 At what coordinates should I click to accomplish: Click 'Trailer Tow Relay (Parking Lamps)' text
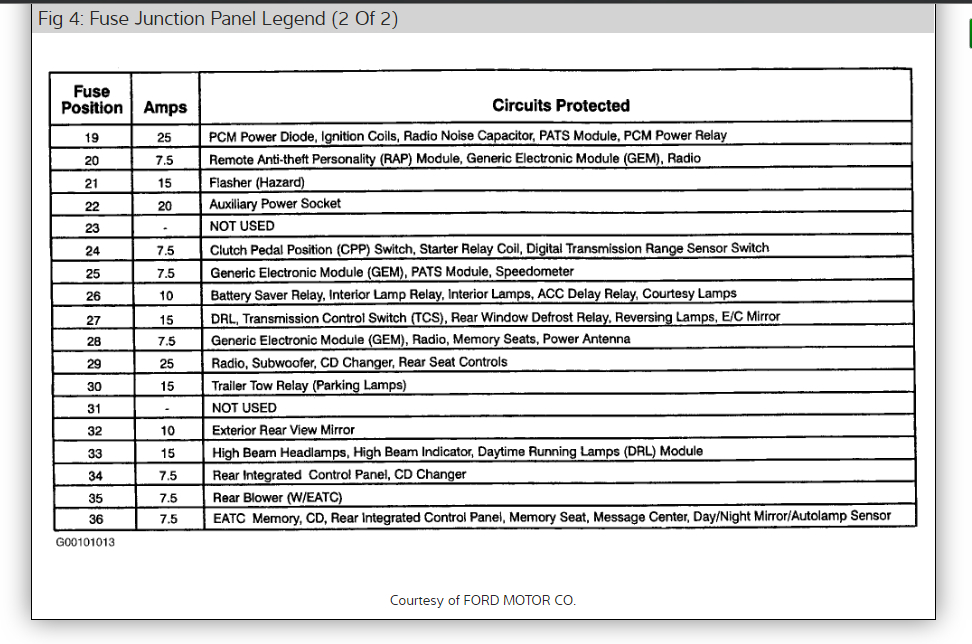click(309, 386)
